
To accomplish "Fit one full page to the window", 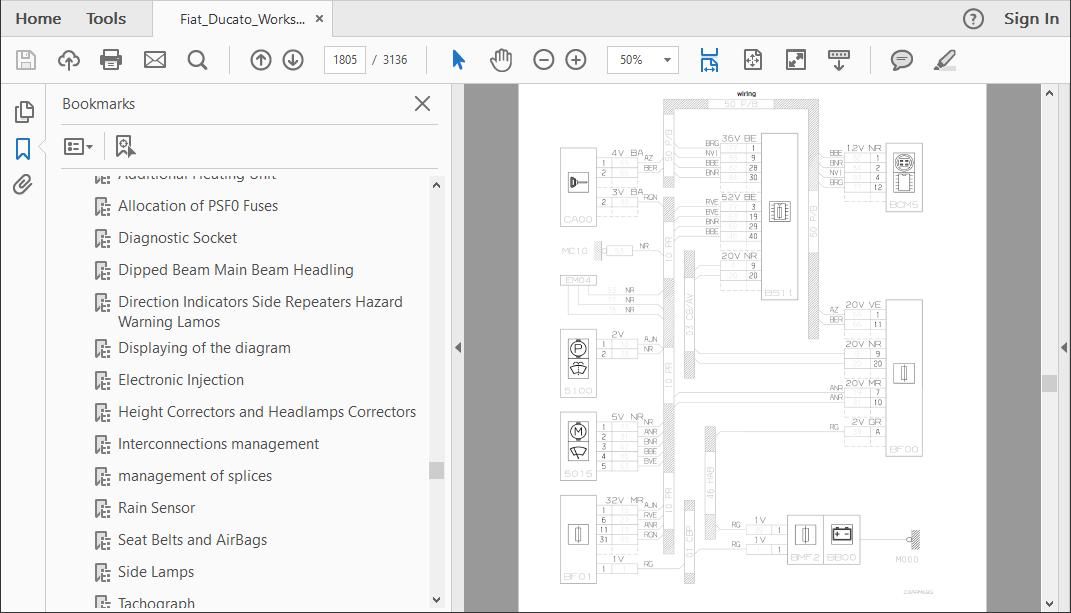I will click(752, 60).
